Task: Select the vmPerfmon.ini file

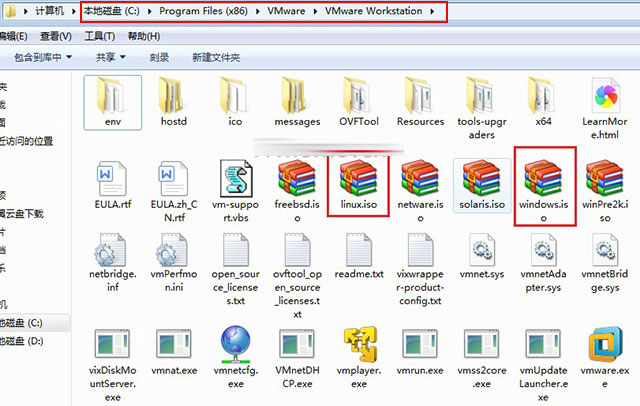Action: pyautogui.click(x=174, y=263)
